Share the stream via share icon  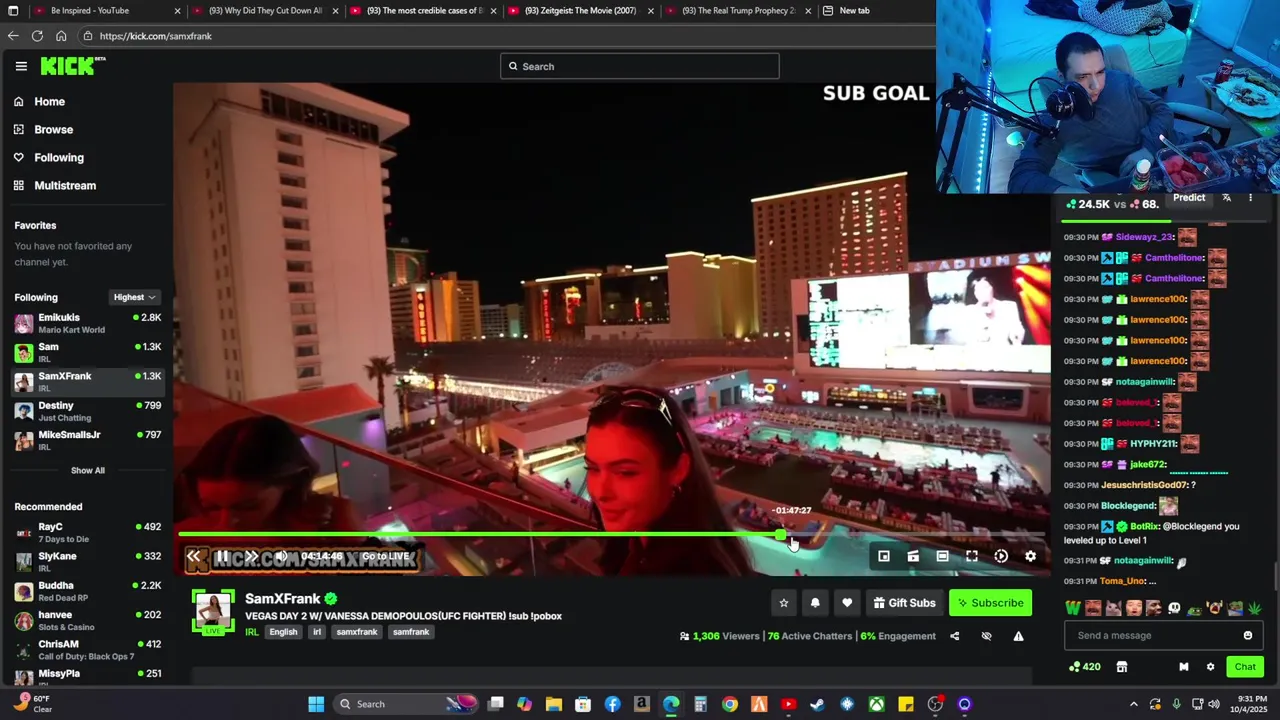click(x=954, y=636)
